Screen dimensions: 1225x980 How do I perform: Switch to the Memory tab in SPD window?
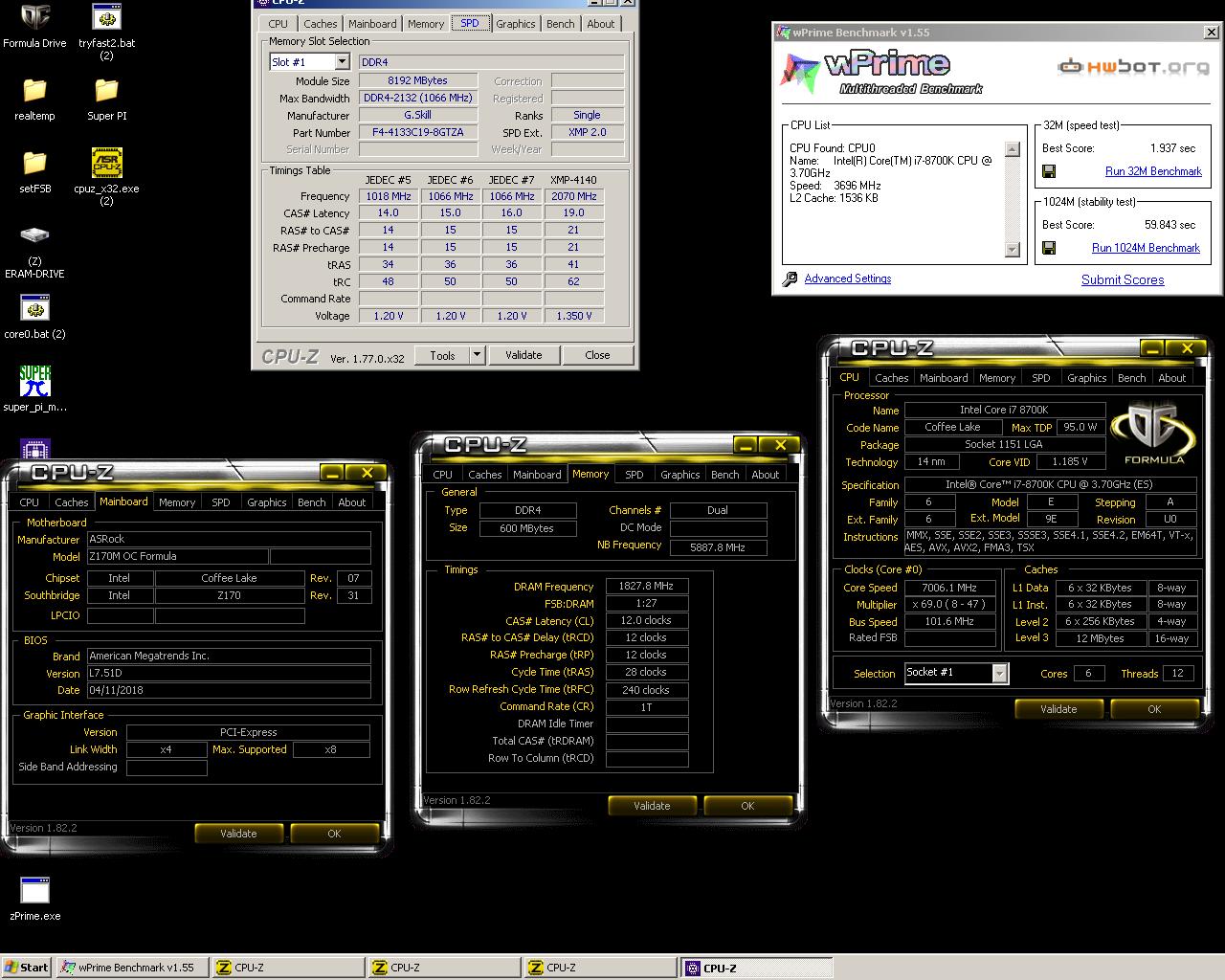point(425,24)
